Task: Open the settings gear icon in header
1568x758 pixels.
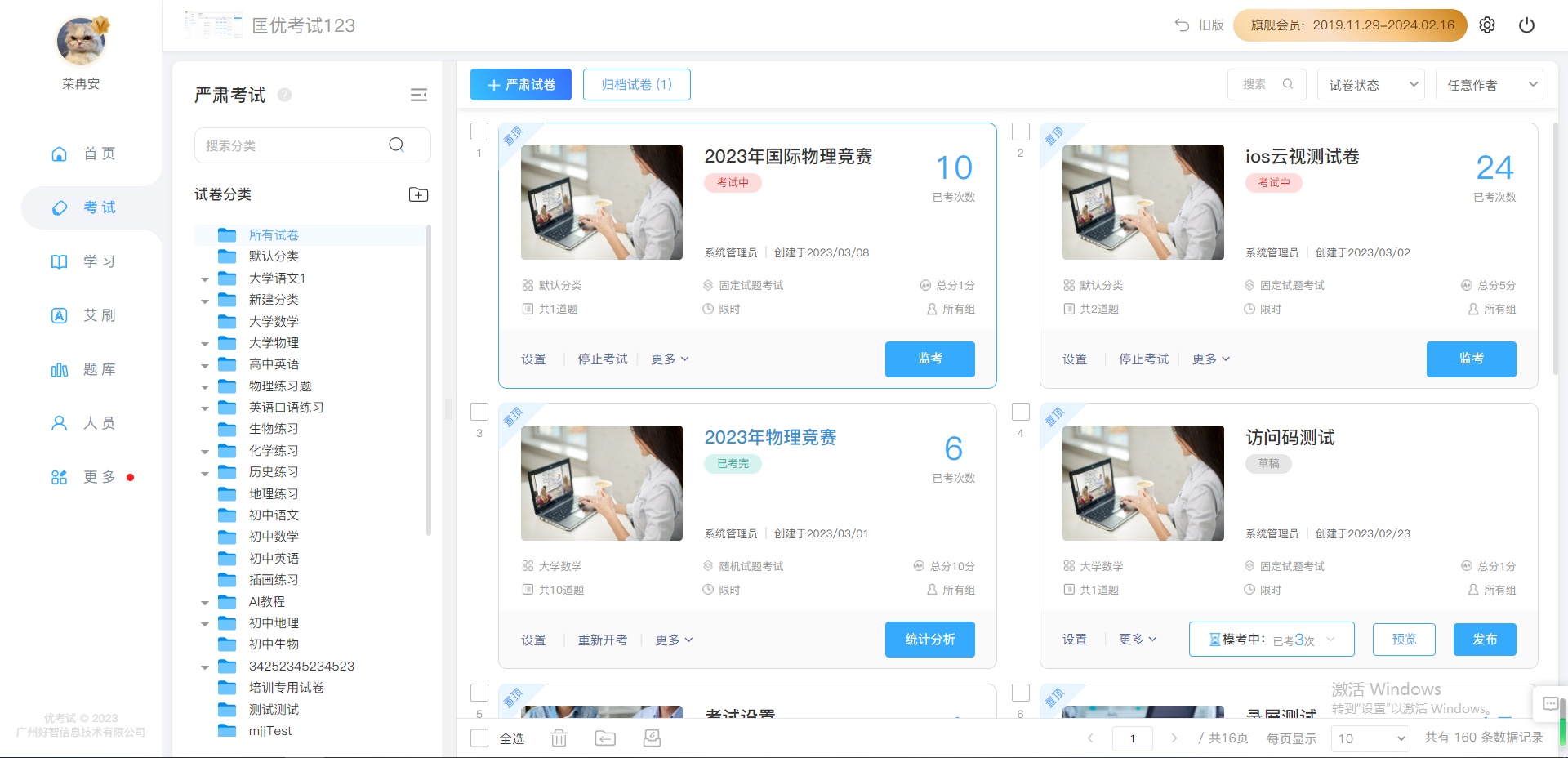Action: coord(1487,25)
